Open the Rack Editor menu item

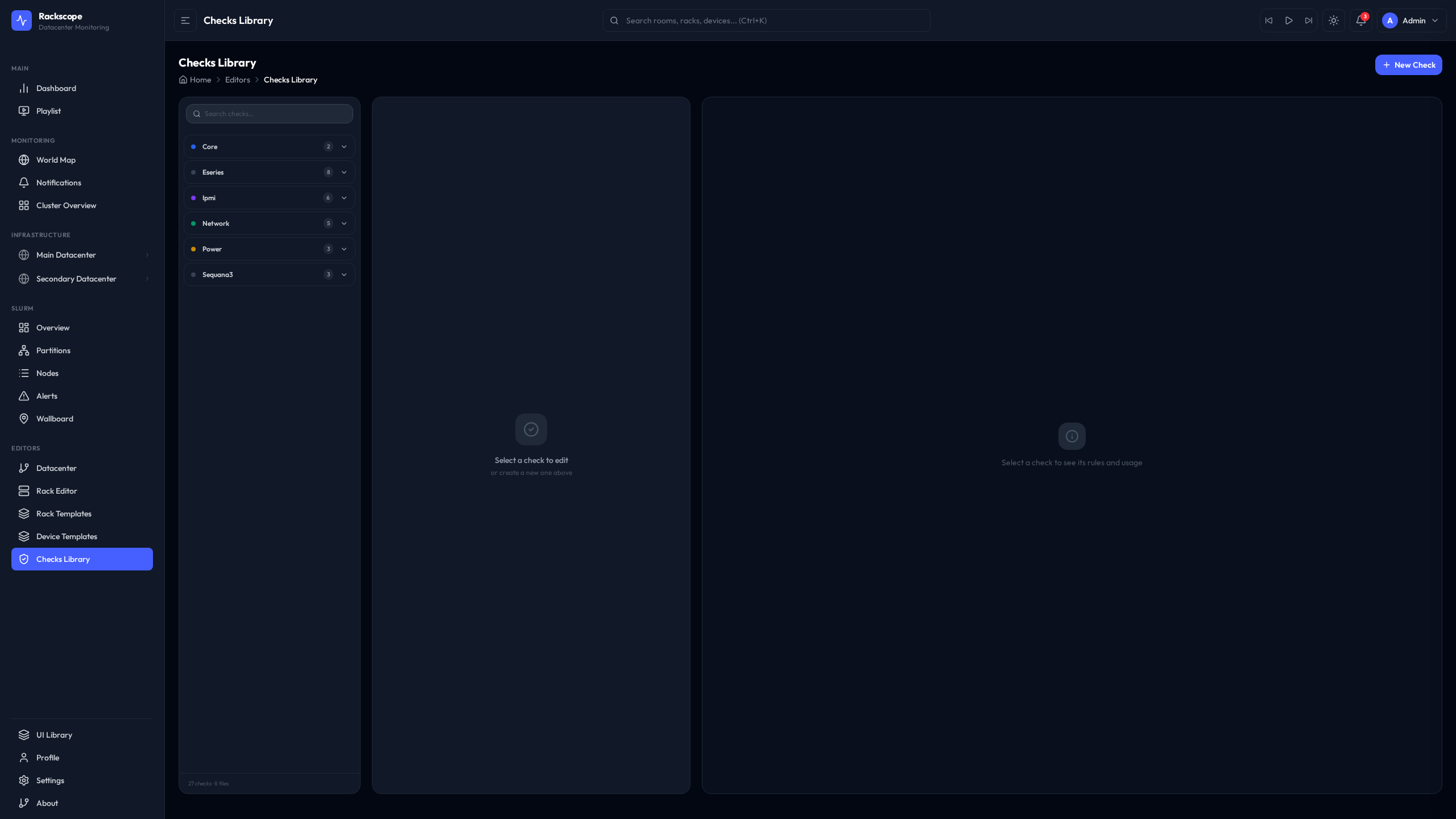tap(56, 491)
